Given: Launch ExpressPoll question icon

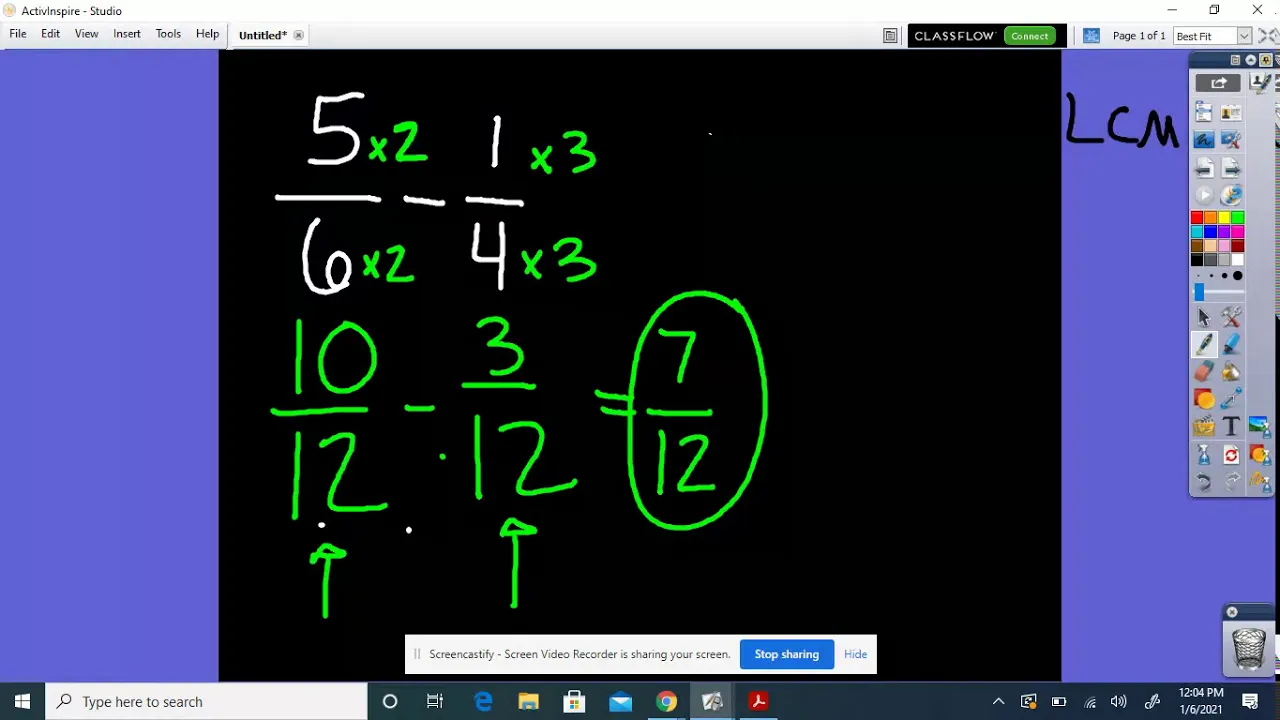Looking at the screenshot, I should pos(1231,196).
